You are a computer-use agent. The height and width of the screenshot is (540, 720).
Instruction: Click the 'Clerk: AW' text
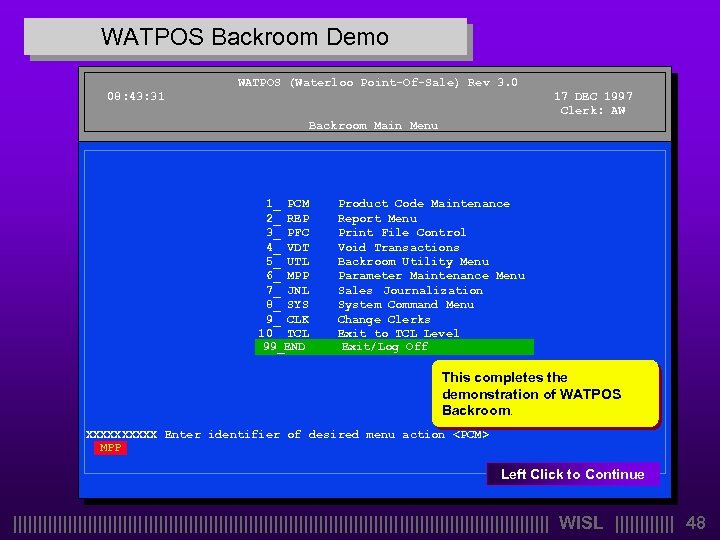pos(593,111)
